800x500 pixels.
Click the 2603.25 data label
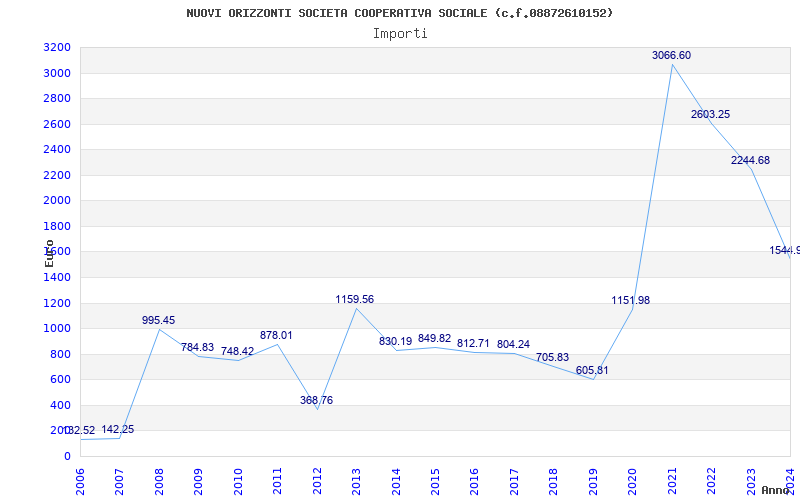pyautogui.click(x=710, y=114)
